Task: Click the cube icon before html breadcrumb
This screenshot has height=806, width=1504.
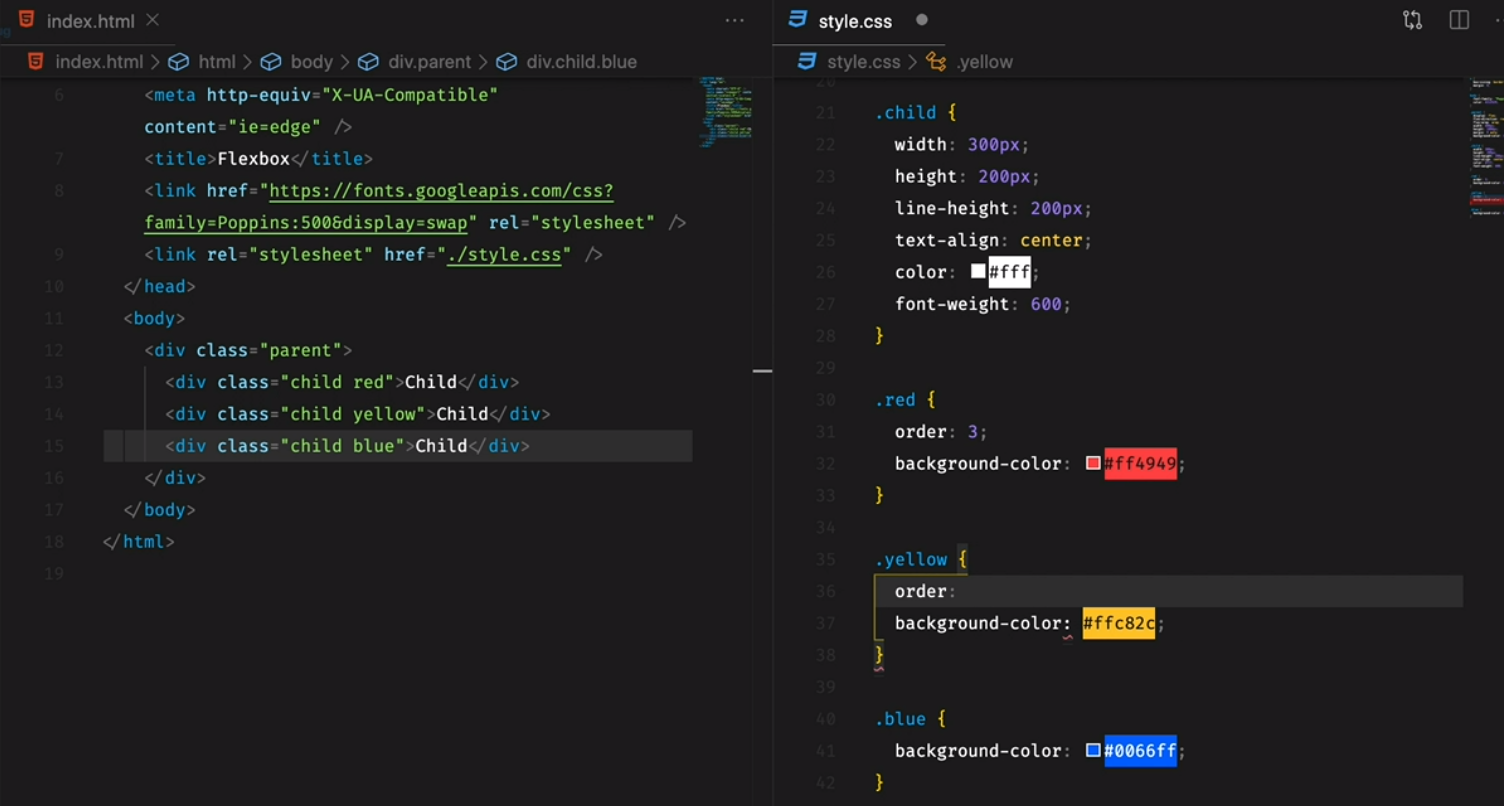Action: click(178, 62)
